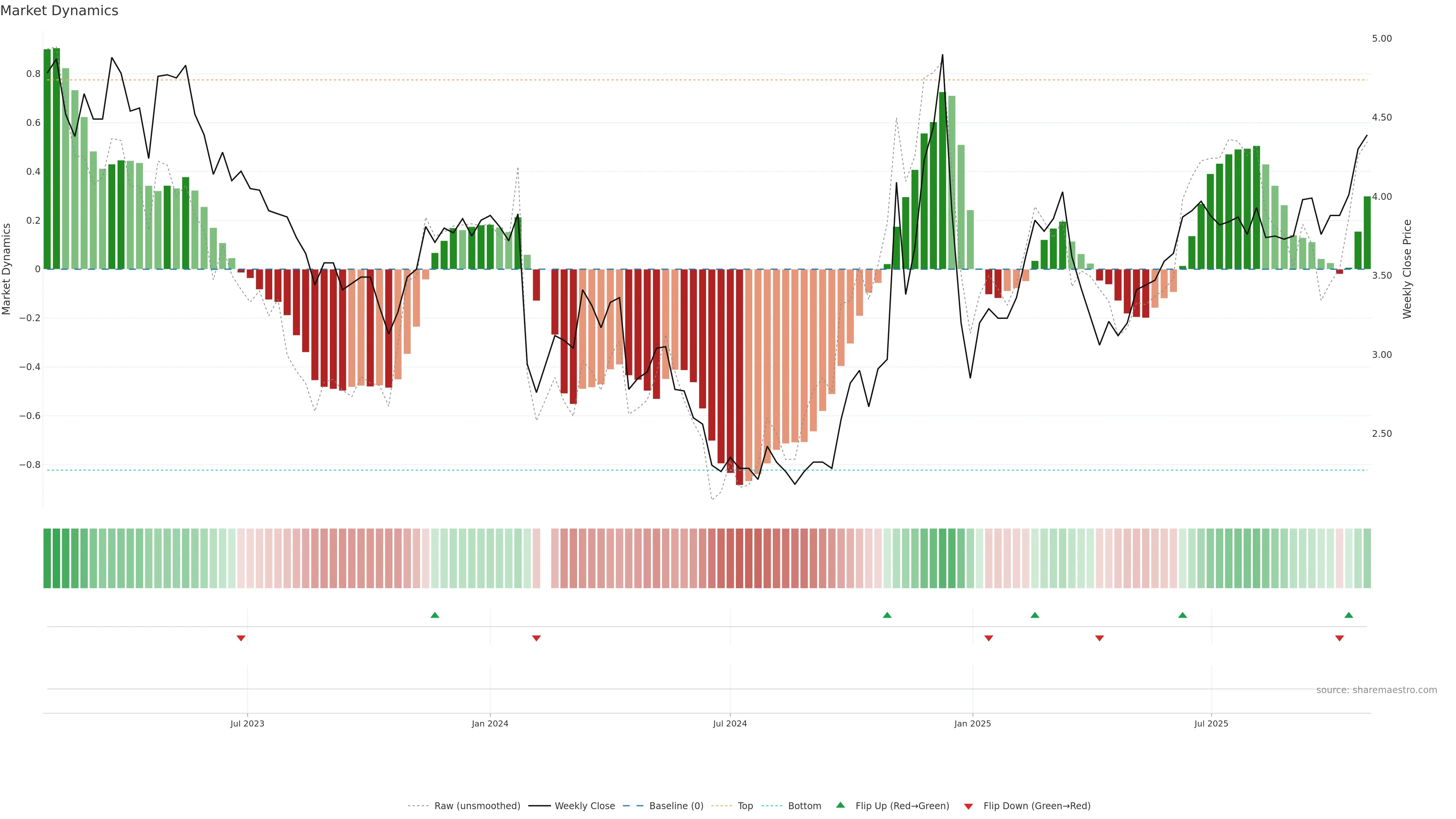Click red Flip Down triangle just after Jan 2025
Viewport: 1456px width, 819px height.
click(988, 638)
